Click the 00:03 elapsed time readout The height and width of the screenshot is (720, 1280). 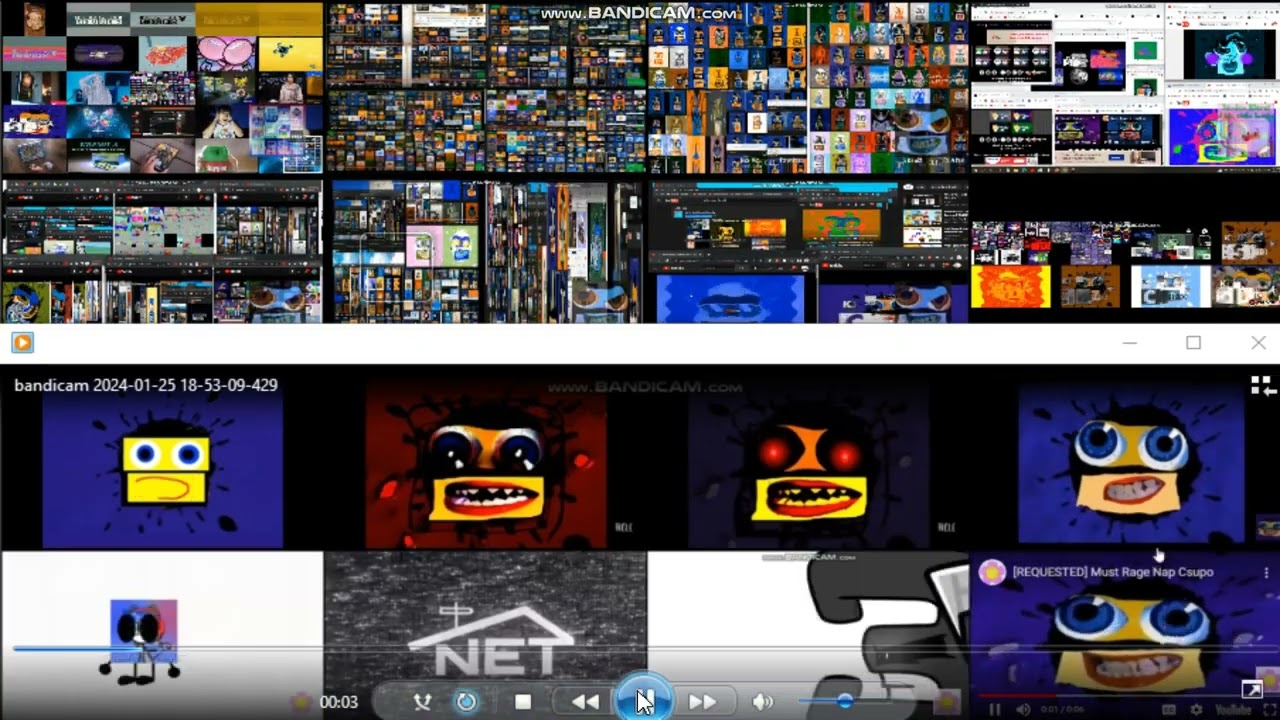coord(339,702)
